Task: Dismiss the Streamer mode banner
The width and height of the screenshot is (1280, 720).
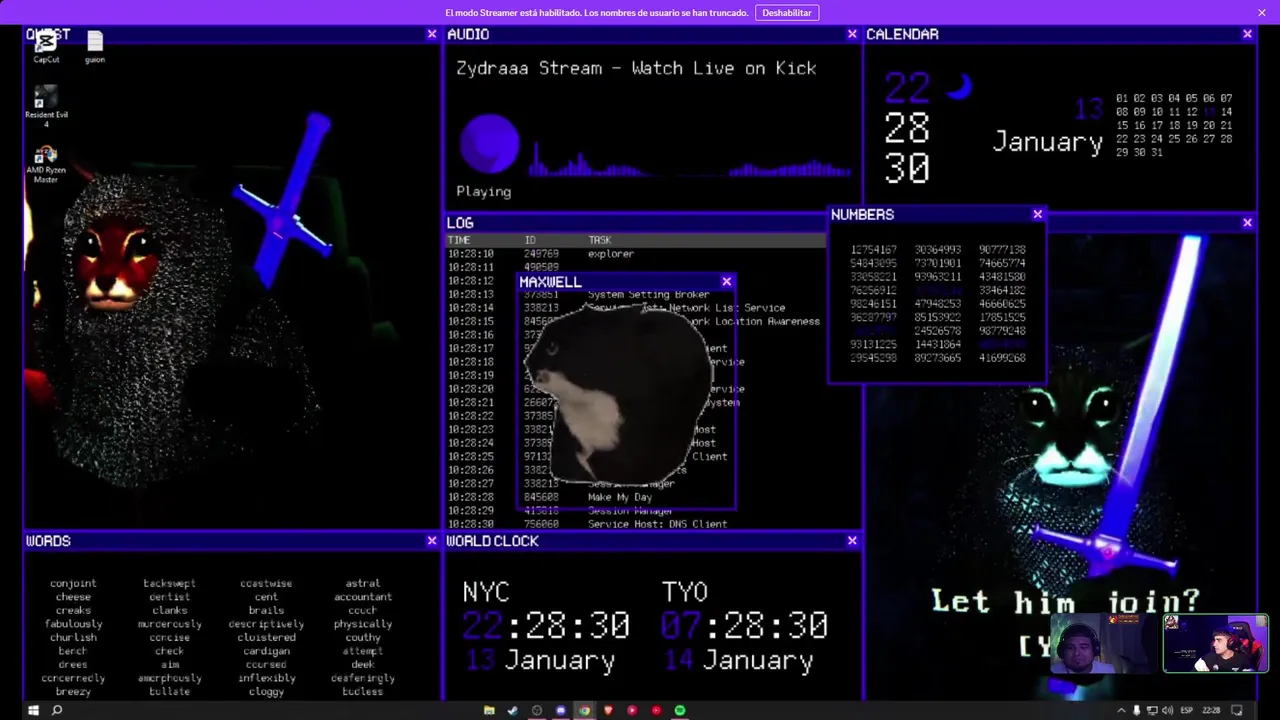Action: [x=1262, y=13]
